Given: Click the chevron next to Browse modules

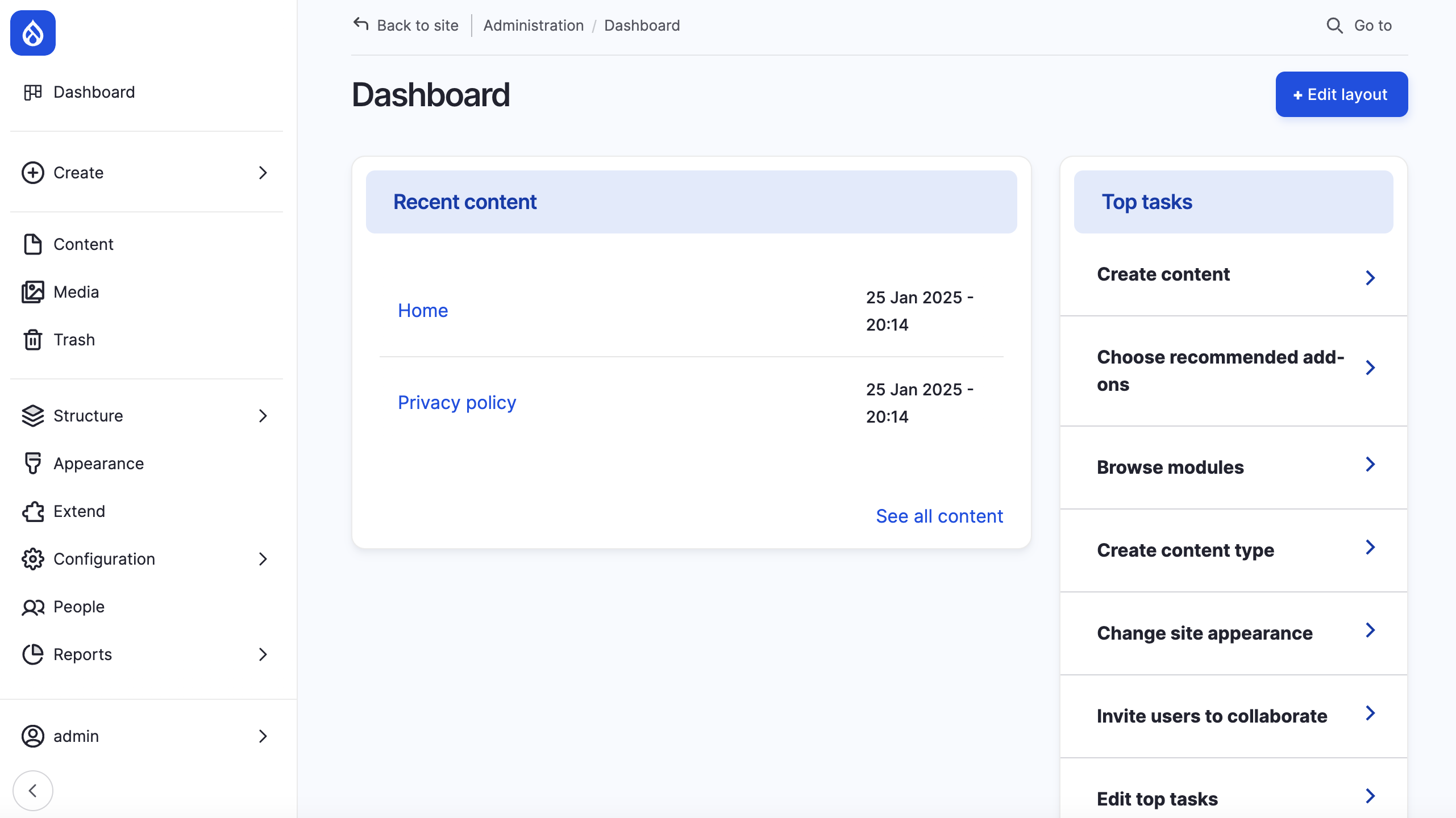Looking at the screenshot, I should click(1370, 464).
